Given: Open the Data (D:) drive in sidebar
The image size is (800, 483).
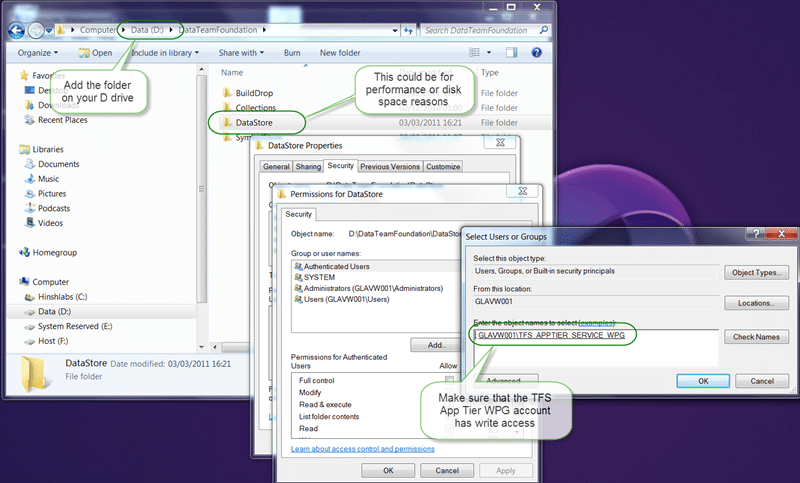Looking at the screenshot, I should coord(54,312).
